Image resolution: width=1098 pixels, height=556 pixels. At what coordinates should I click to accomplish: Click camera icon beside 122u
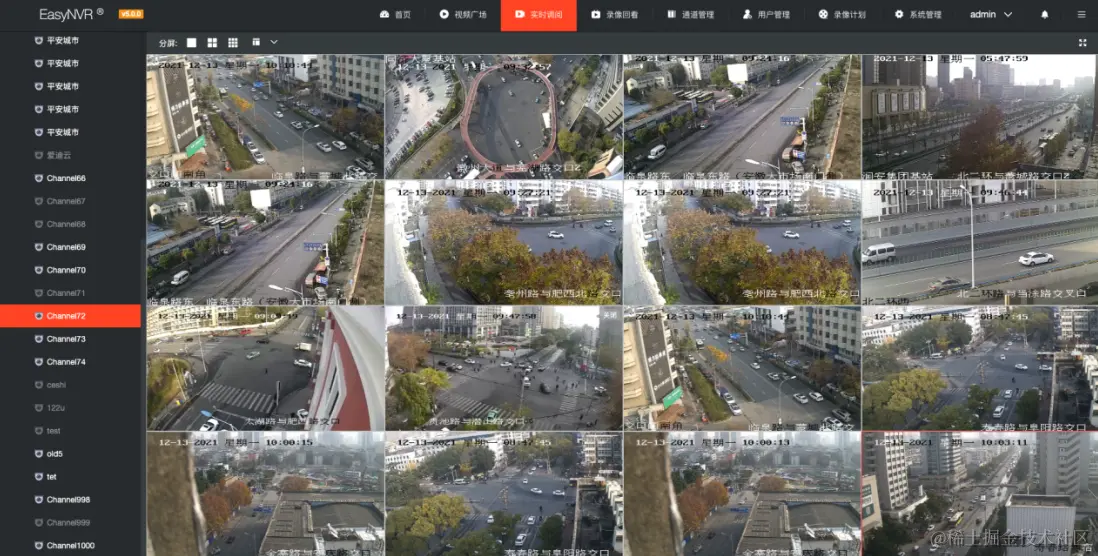coord(39,408)
